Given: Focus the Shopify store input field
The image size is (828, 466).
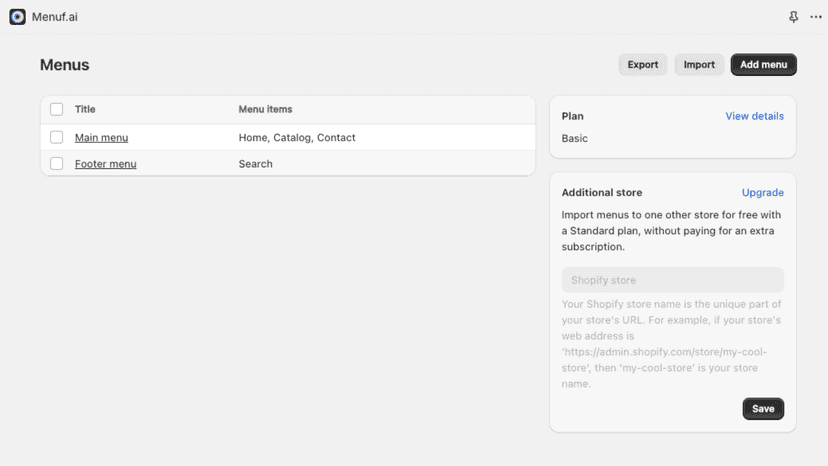Looking at the screenshot, I should click(673, 280).
